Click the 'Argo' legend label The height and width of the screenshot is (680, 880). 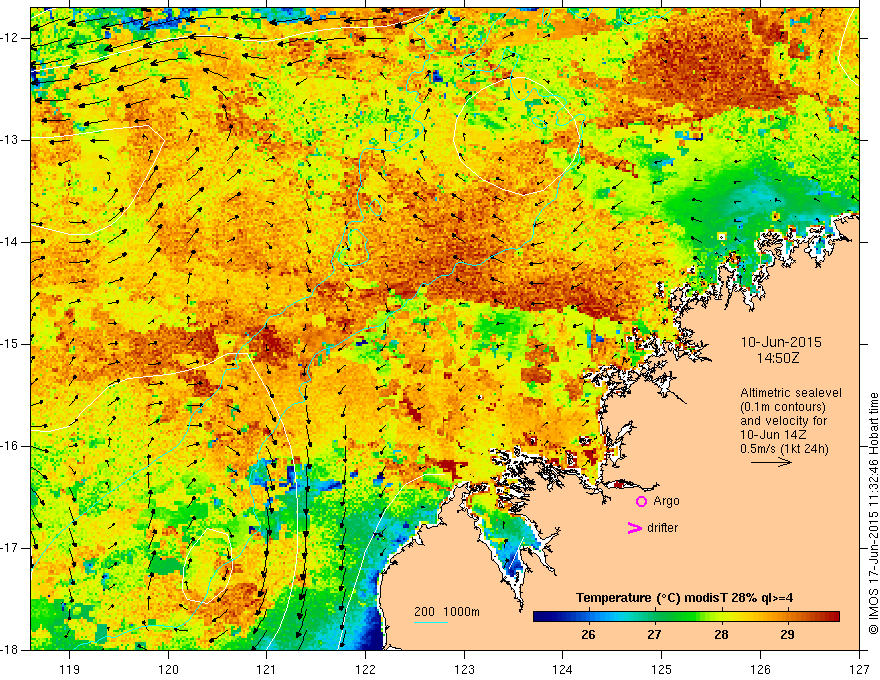point(666,501)
